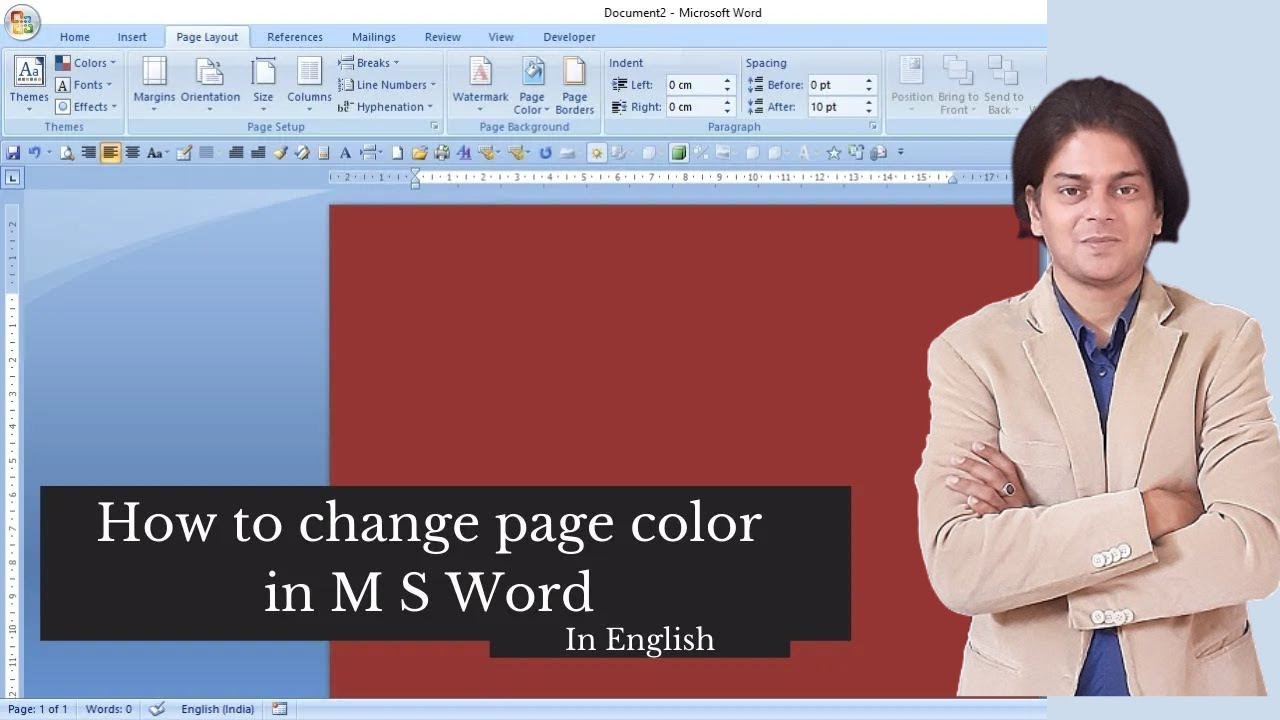Screen dimensions: 1280x720
Task: Open theme Effects dropdown
Action: click(x=86, y=107)
